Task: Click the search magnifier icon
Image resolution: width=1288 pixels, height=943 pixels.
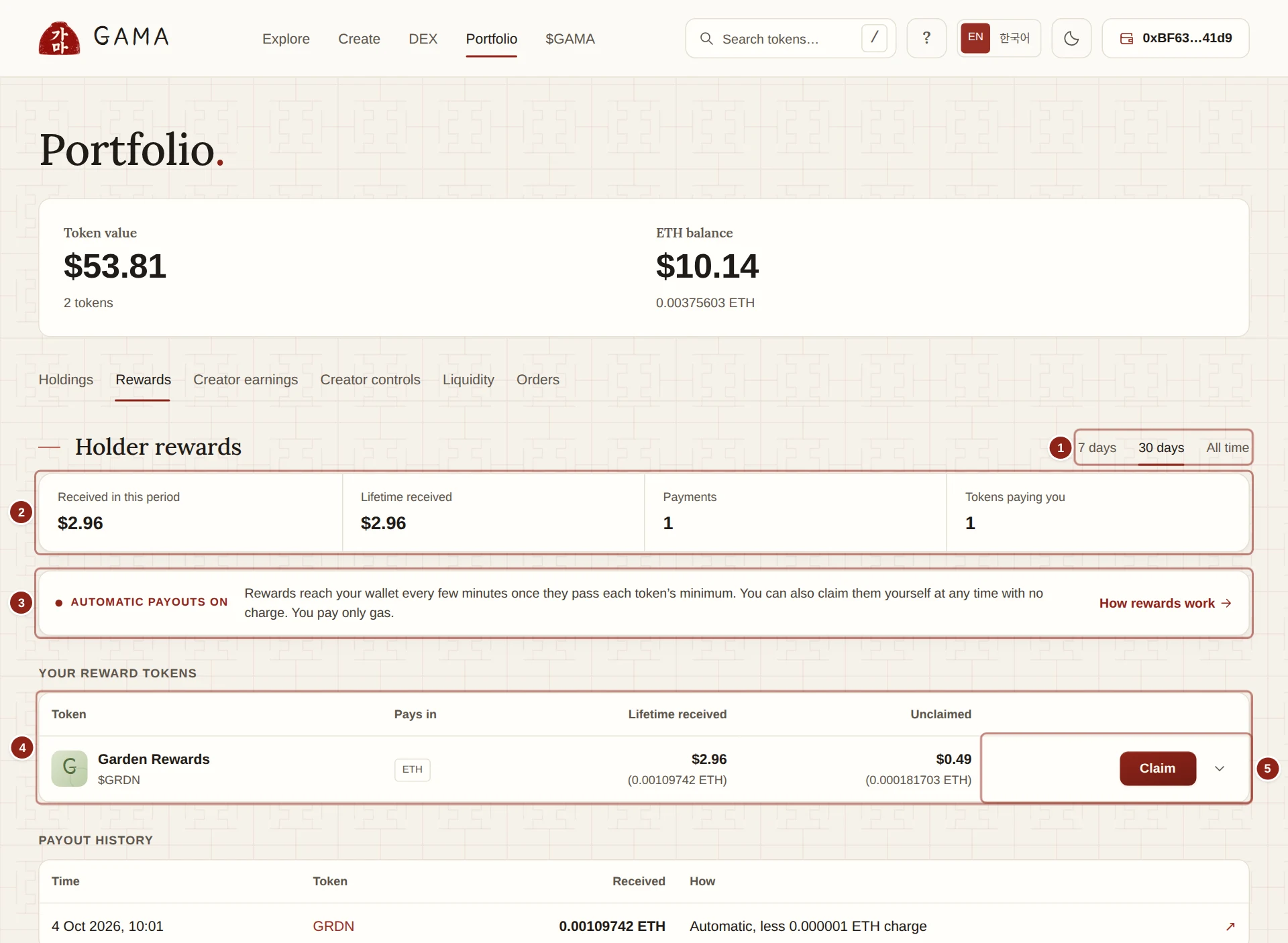Action: 706,38
